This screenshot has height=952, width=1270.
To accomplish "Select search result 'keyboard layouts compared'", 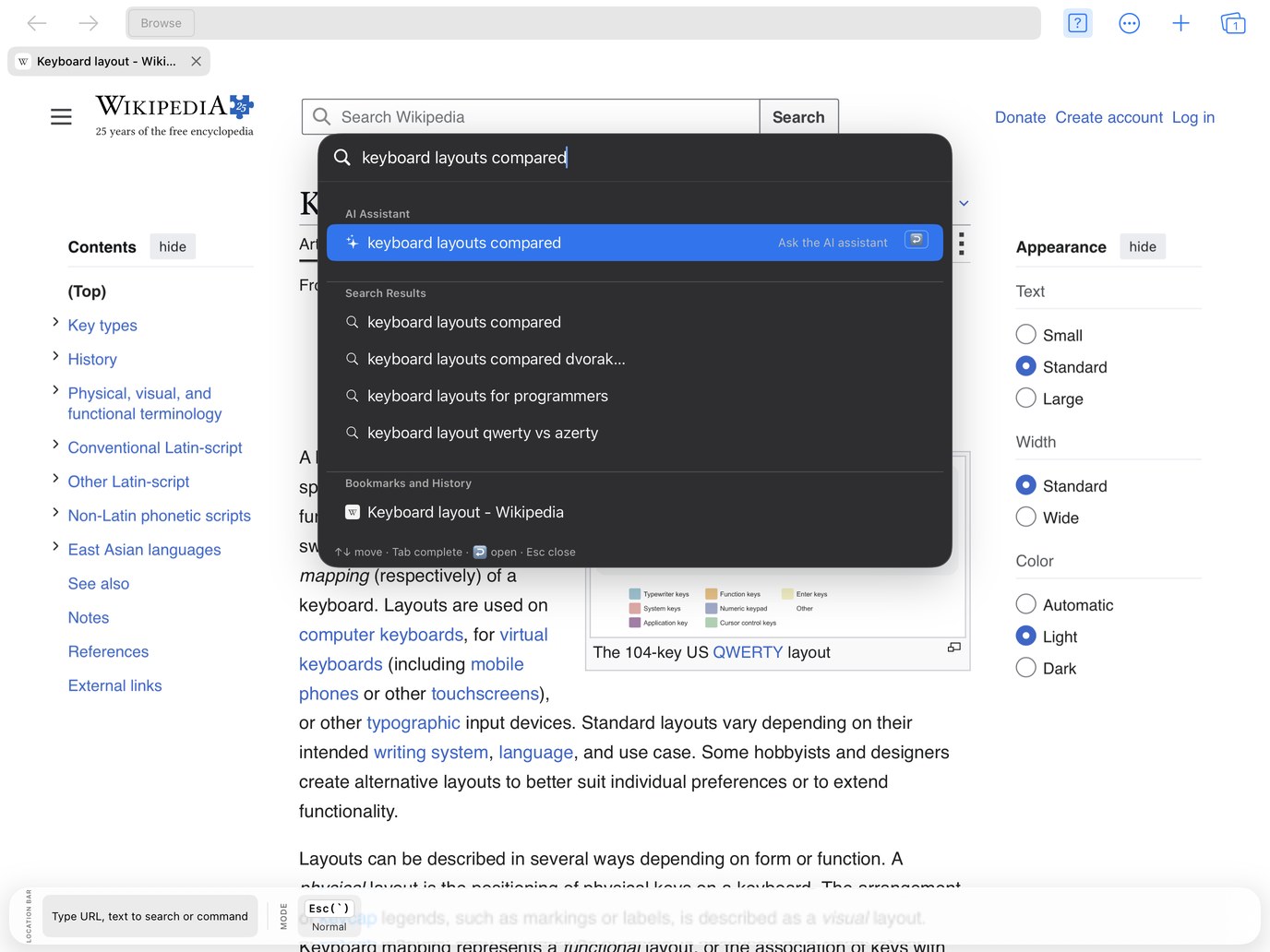I will click(x=635, y=322).
